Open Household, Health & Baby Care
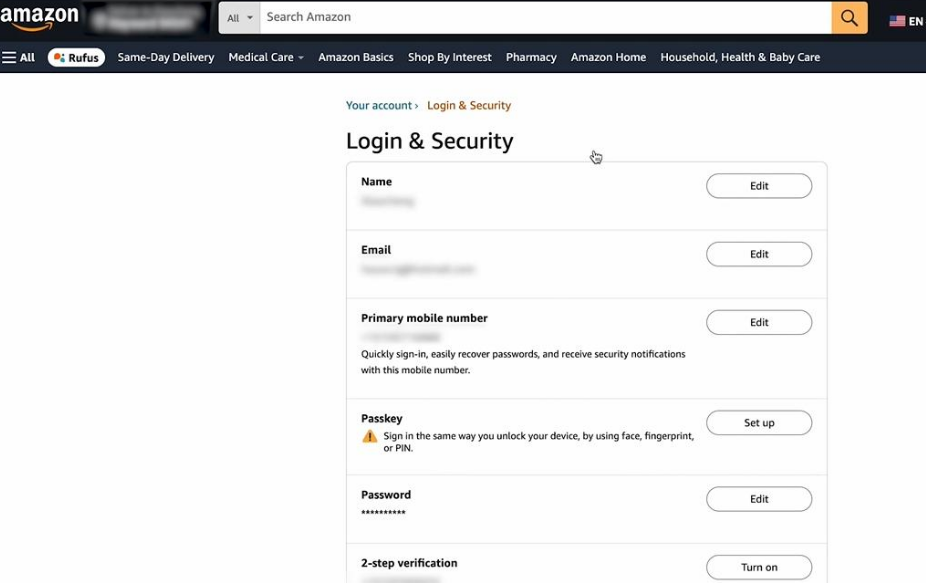Viewport: 926px width, 583px height. pyautogui.click(x=740, y=57)
